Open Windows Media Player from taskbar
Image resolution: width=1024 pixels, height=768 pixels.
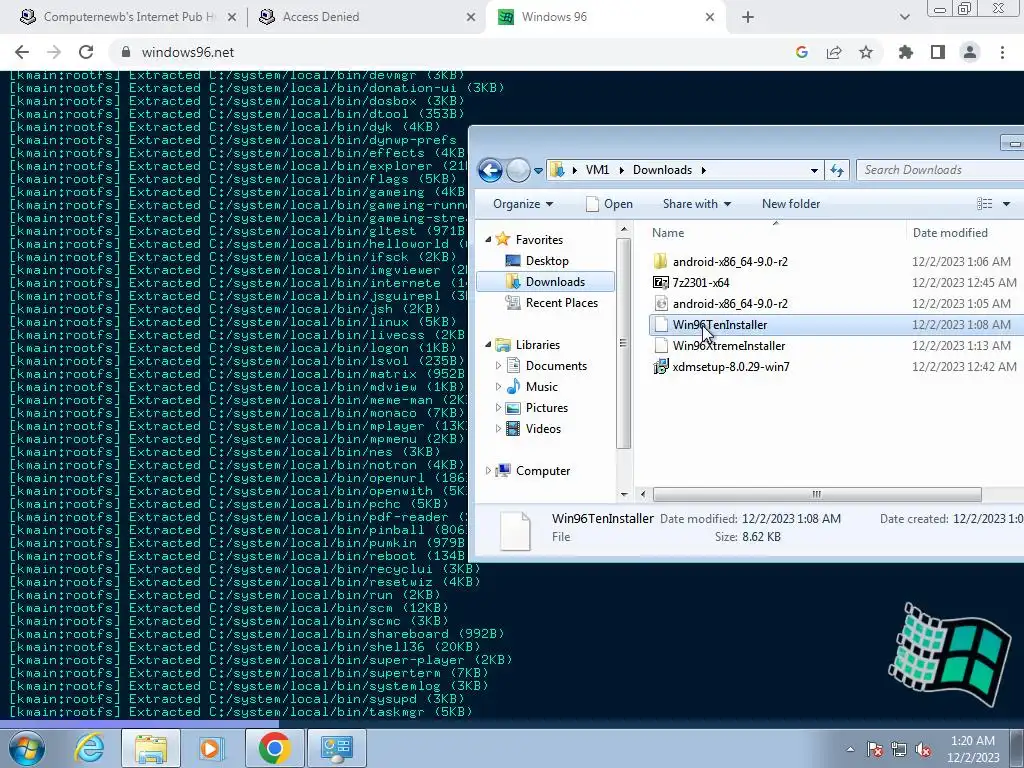tap(211, 748)
